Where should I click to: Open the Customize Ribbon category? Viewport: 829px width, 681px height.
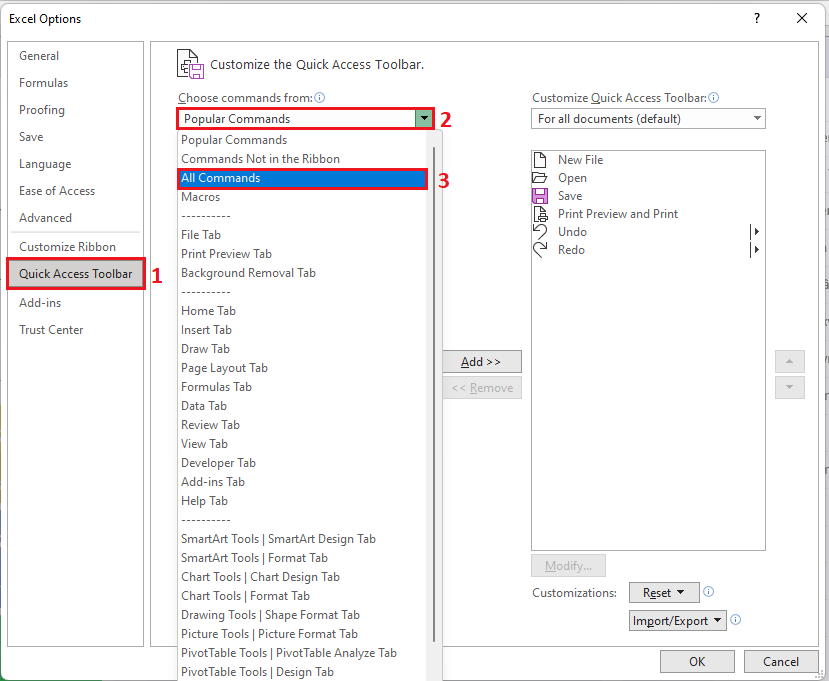coord(75,247)
